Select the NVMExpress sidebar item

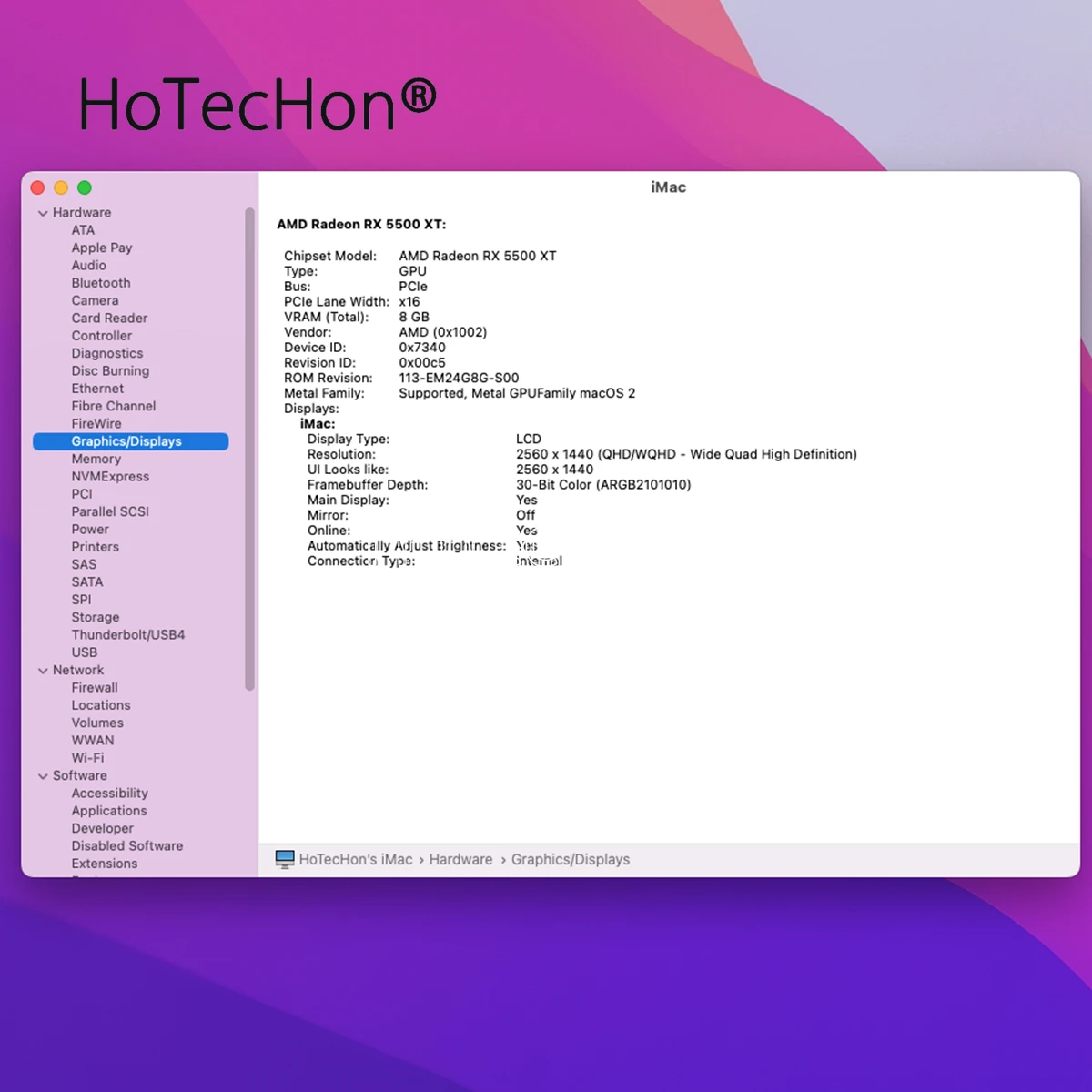click(x=110, y=477)
